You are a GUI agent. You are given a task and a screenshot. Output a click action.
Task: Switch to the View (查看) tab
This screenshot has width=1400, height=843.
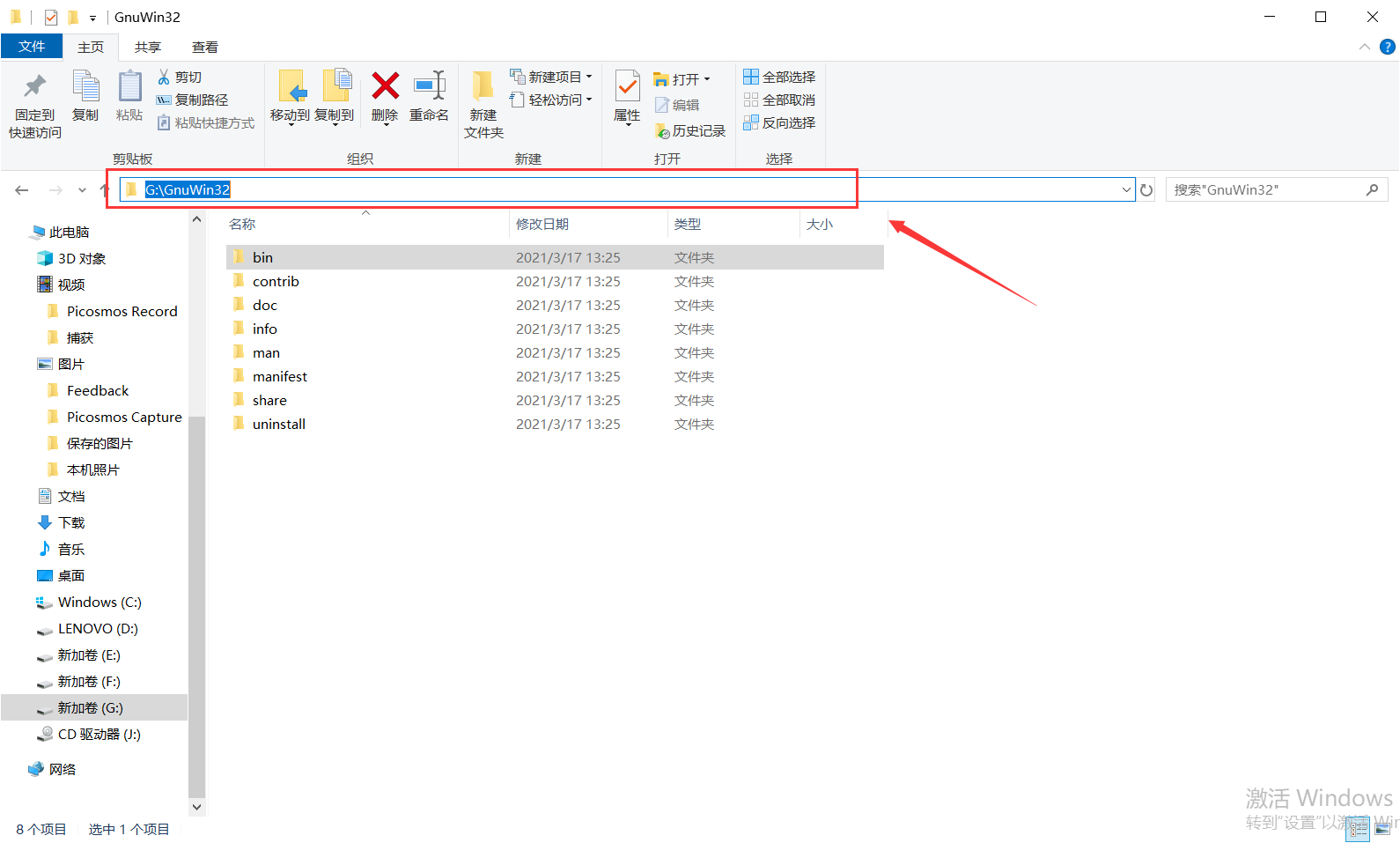[x=205, y=47]
